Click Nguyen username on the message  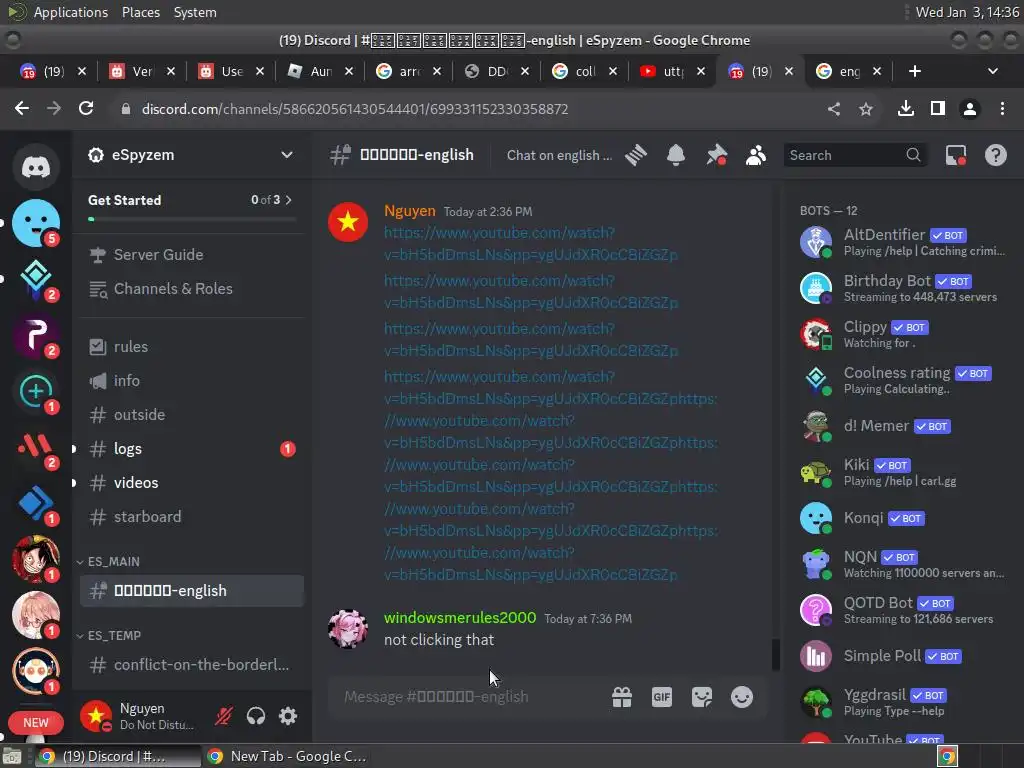tap(409, 211)
